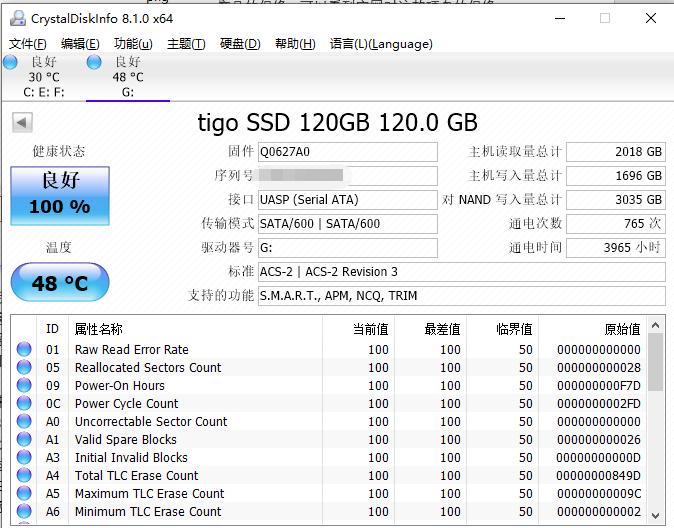Viewport: 674px width, 528px height.
Task: Click raw value 0000000002FD
Action: click(599, 404)
